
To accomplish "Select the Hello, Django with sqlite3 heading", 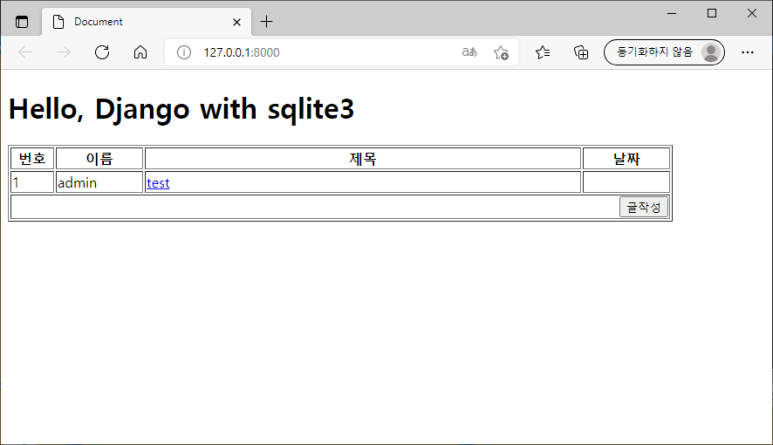I will 181,109.
